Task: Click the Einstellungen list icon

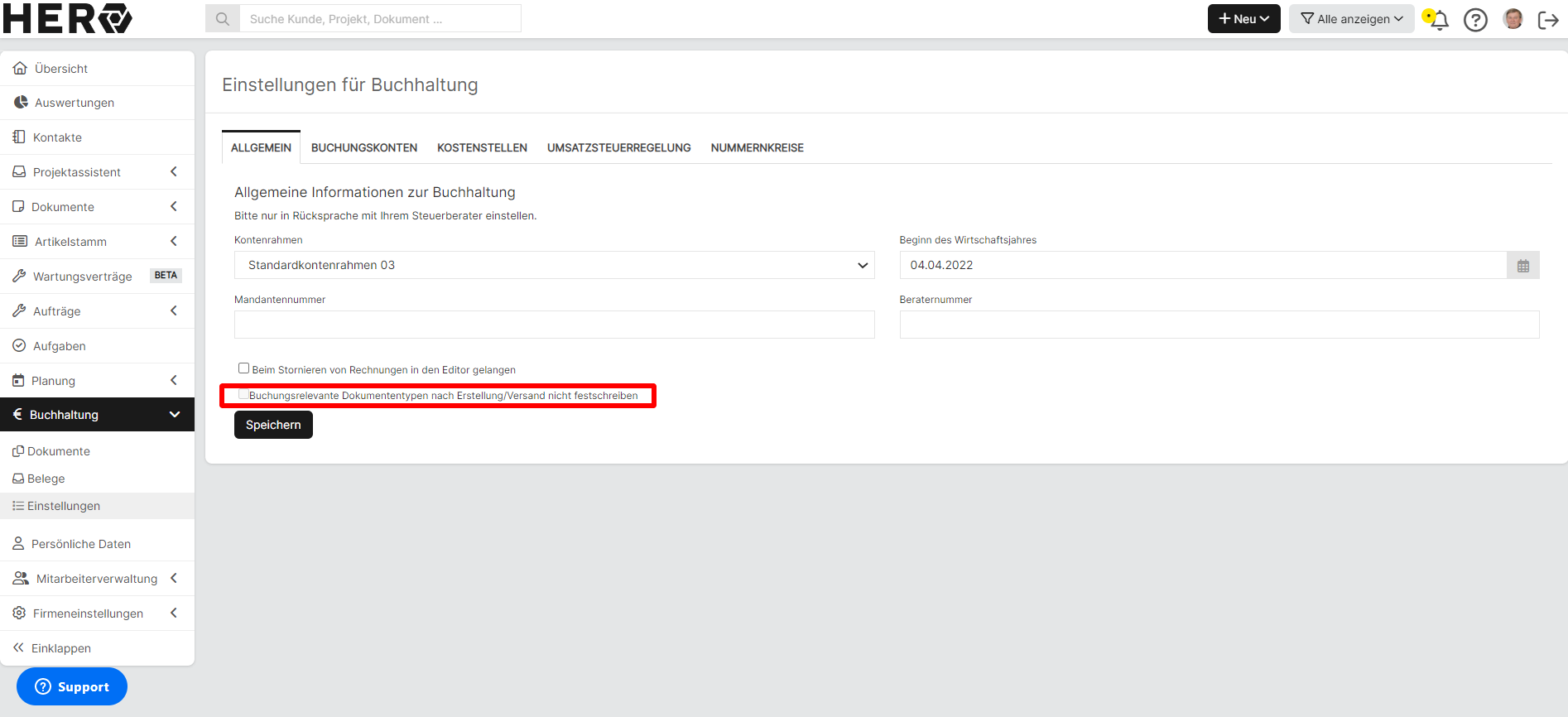Action: [18, 506]
